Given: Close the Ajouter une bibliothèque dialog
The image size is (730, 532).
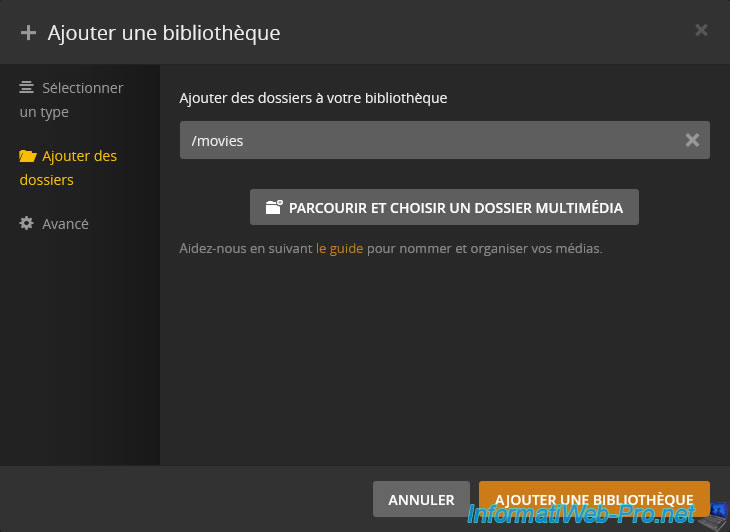Looking at the screenshot, I should (x=701, y=30).
